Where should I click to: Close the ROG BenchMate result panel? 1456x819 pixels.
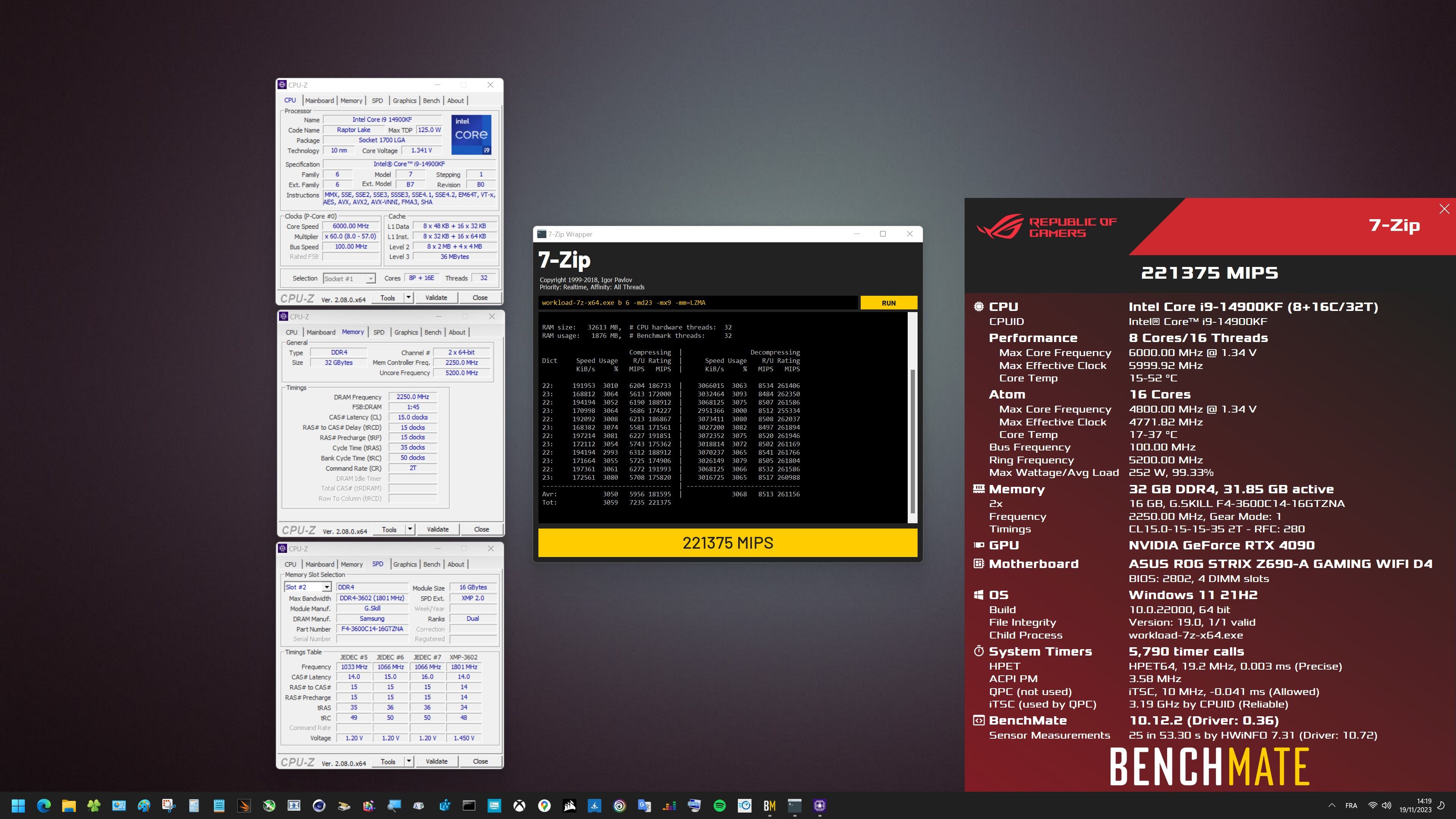pos(1444,209)
